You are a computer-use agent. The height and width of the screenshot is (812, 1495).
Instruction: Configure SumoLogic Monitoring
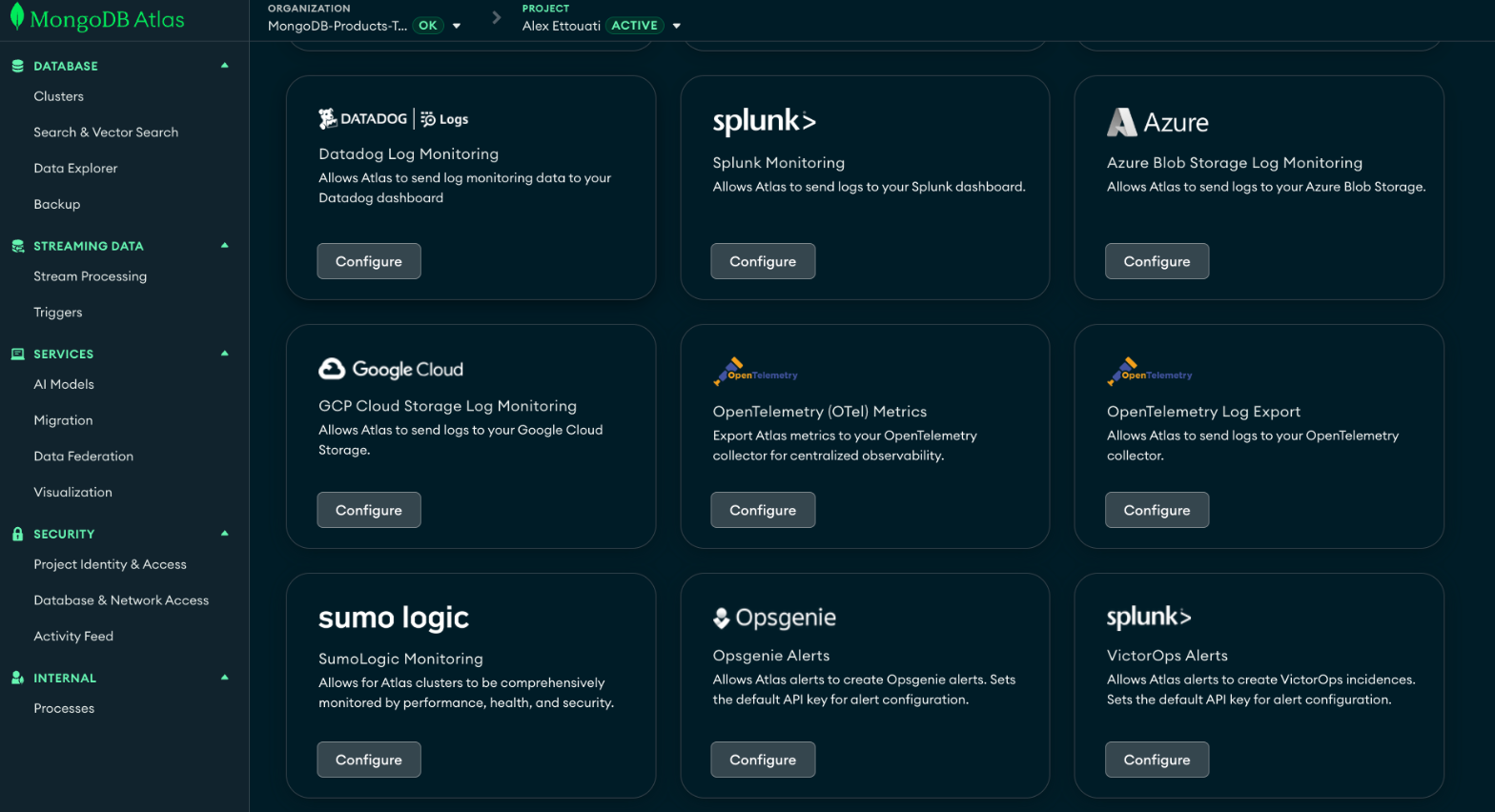pos(369,760)
